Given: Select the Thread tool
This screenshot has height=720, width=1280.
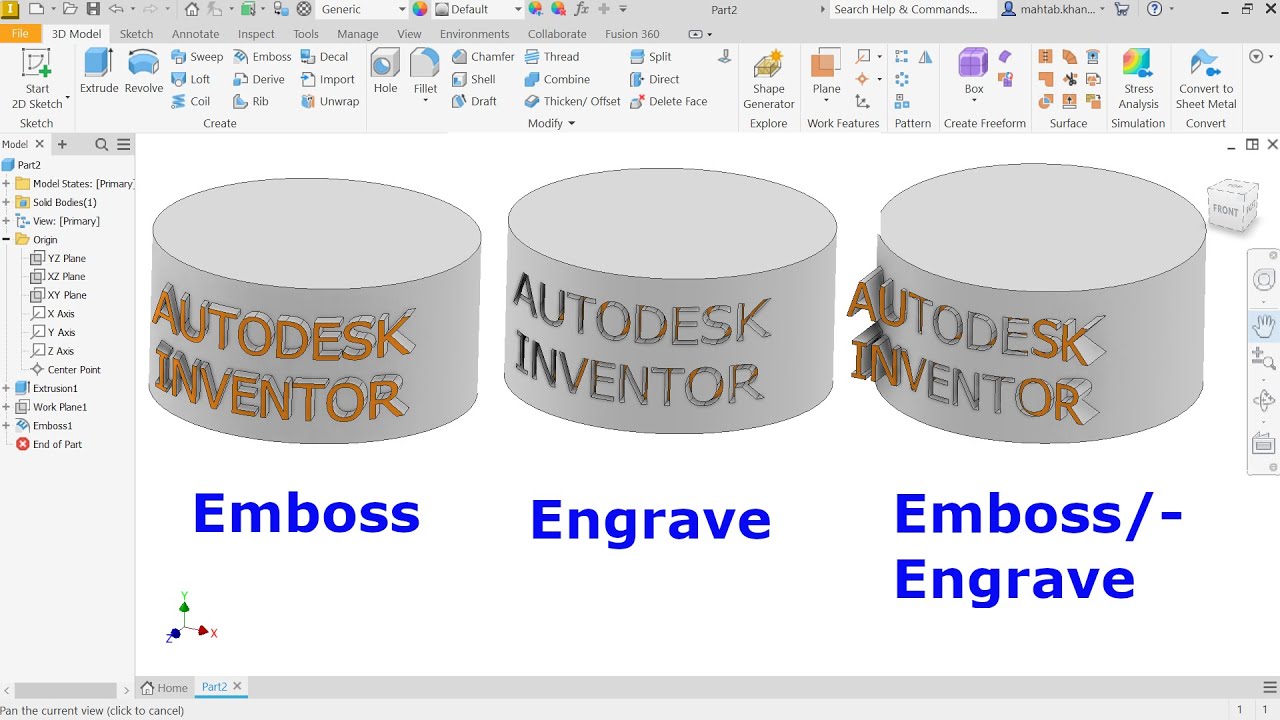Looking at the screenshot, I should (x=551, y=57).
